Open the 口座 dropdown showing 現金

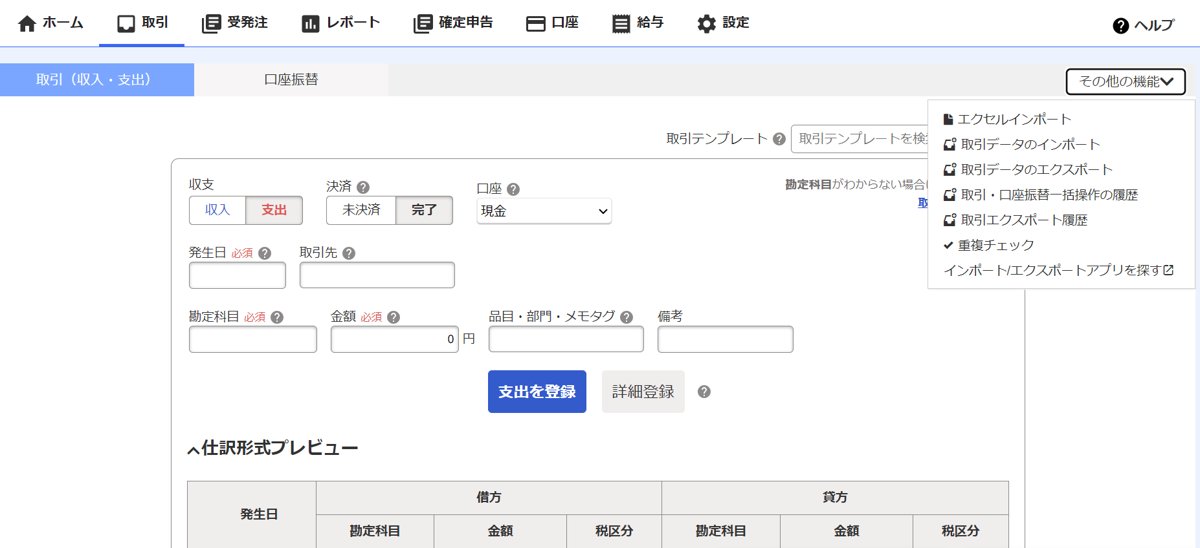click(x=544, y=211)
